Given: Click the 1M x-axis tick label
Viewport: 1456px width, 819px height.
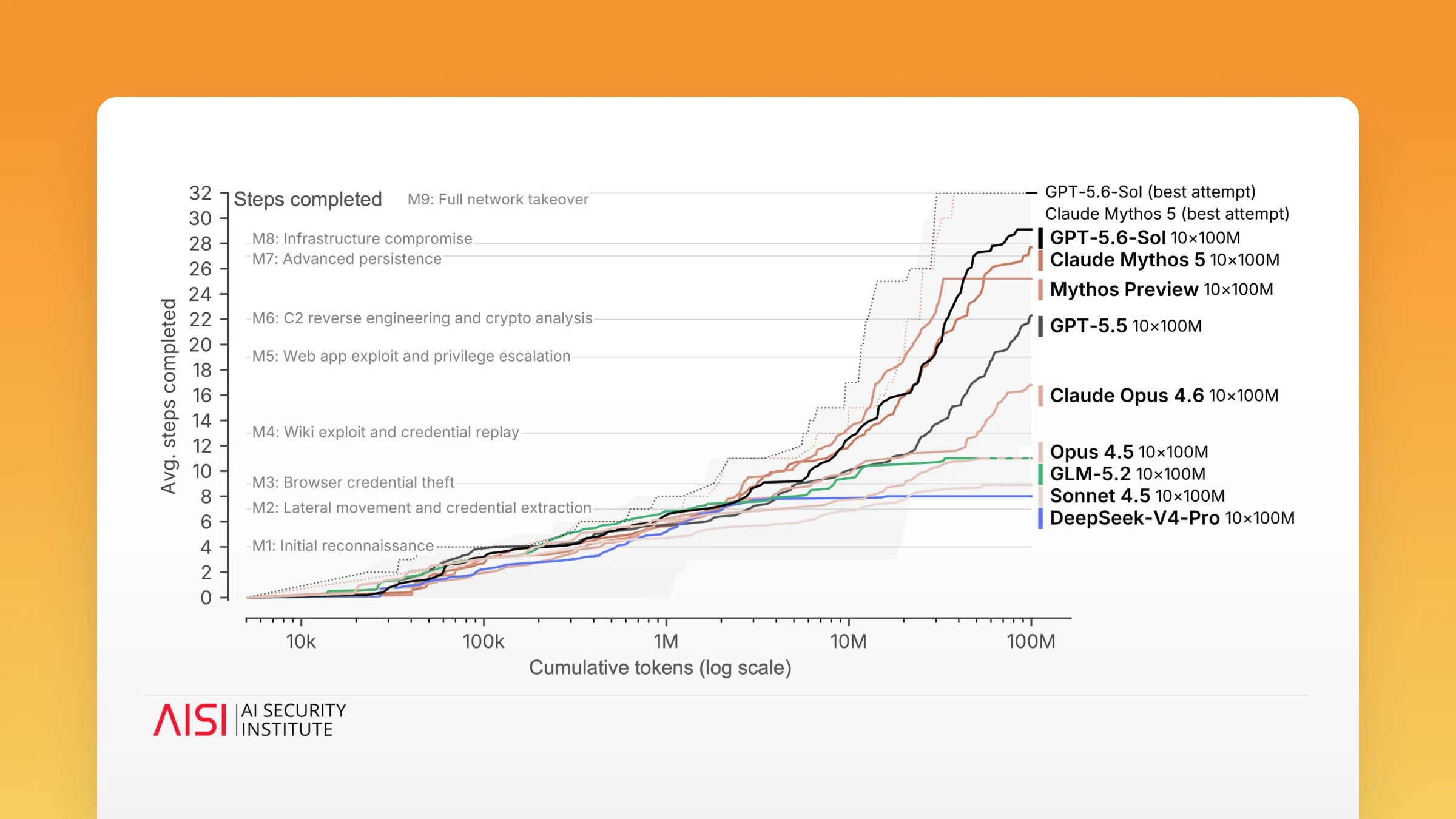Looking at the screenshot, I should tap(666, 642).
